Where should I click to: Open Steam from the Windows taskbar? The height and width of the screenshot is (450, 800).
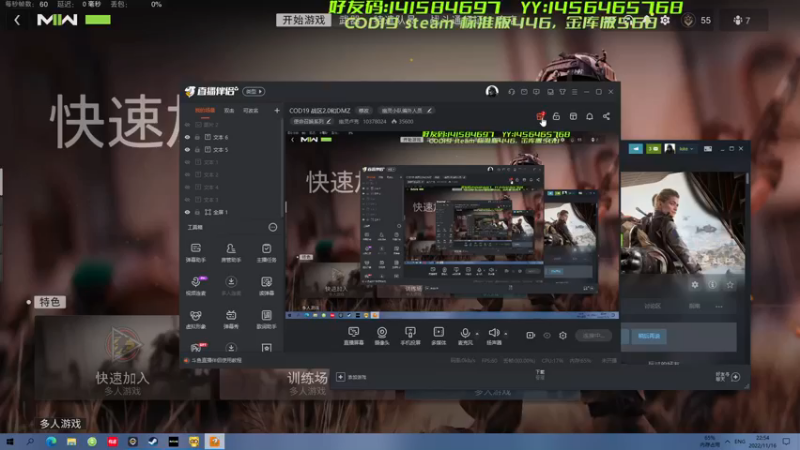[x=153, y=442]
